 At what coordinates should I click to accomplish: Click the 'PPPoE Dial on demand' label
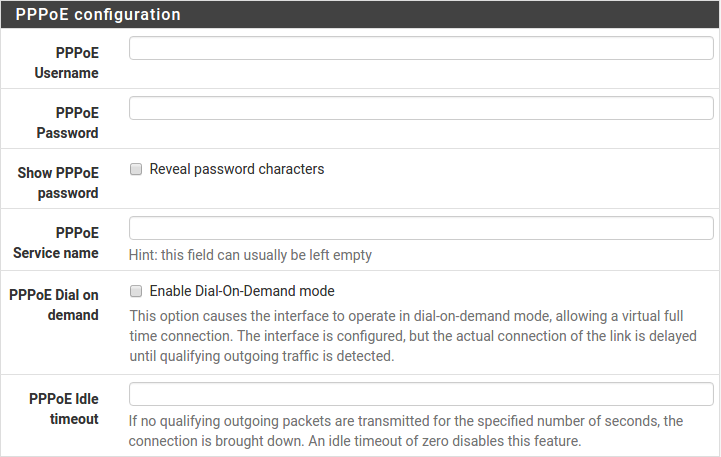tap(54, 305)
